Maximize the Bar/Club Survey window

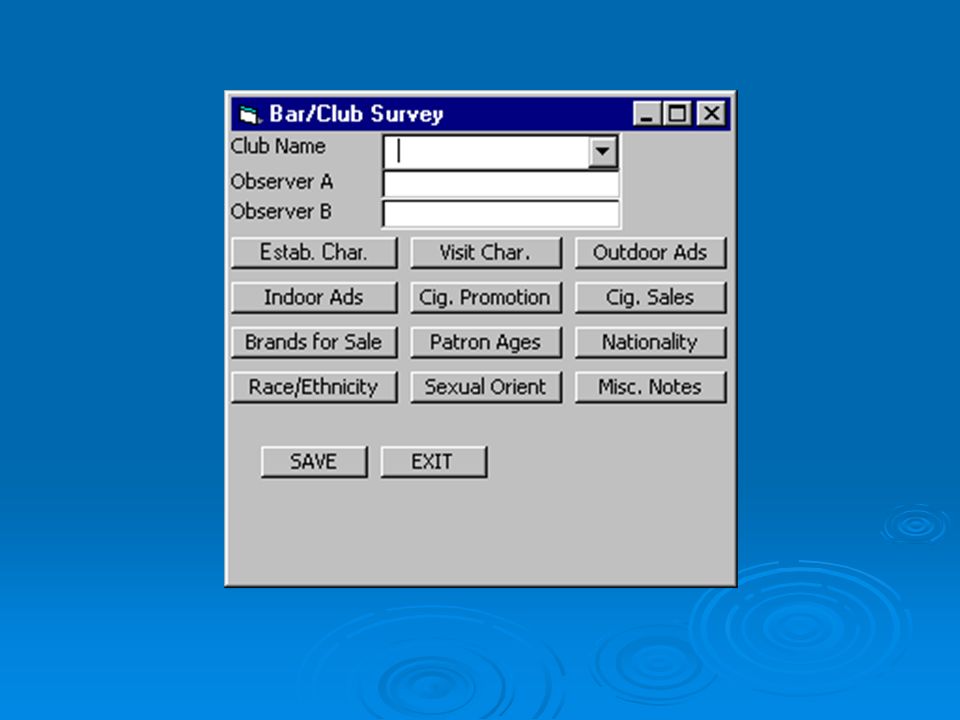point(677,114)
